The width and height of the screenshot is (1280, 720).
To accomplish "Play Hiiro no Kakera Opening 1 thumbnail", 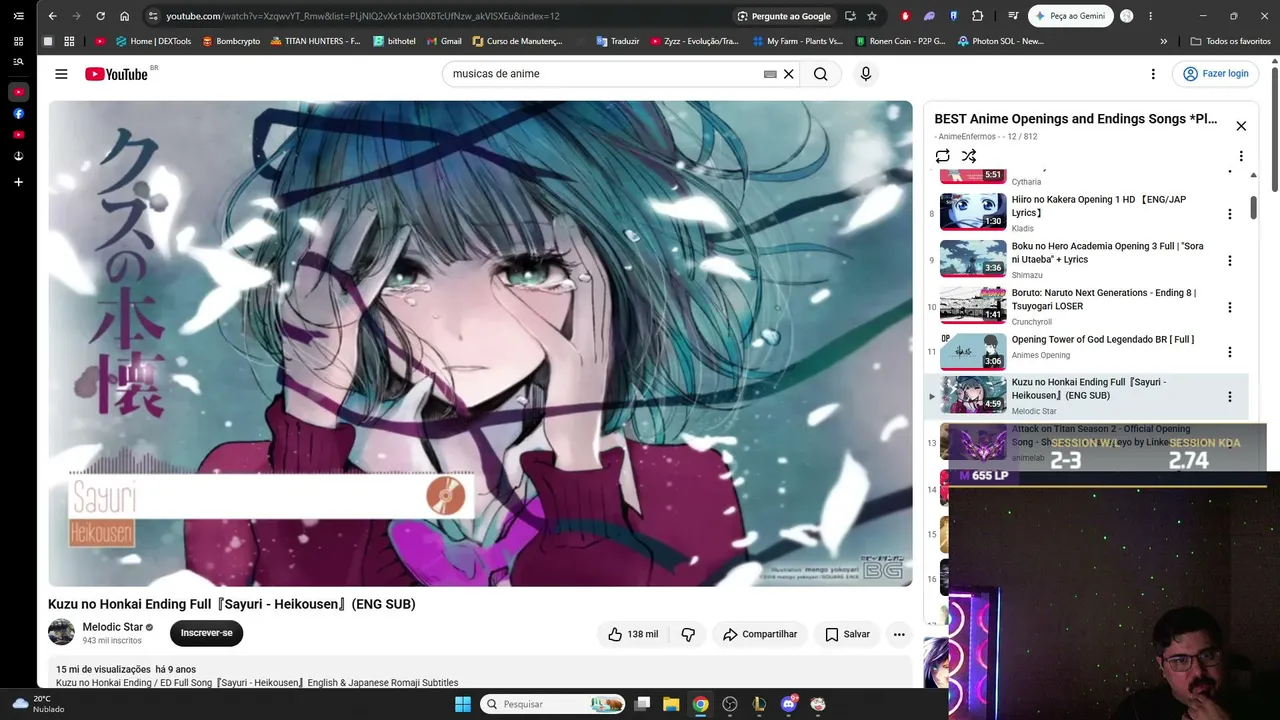I will pyautogui.click(x=973, y=212).
